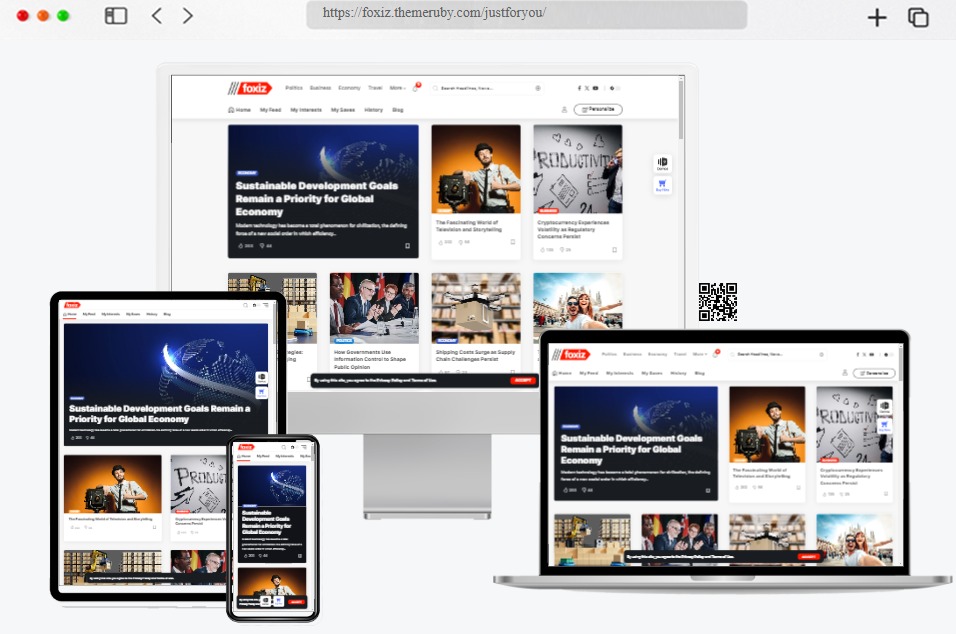Click the Personalize button
This screenshot has width=956, height=634.
(600, 109)
